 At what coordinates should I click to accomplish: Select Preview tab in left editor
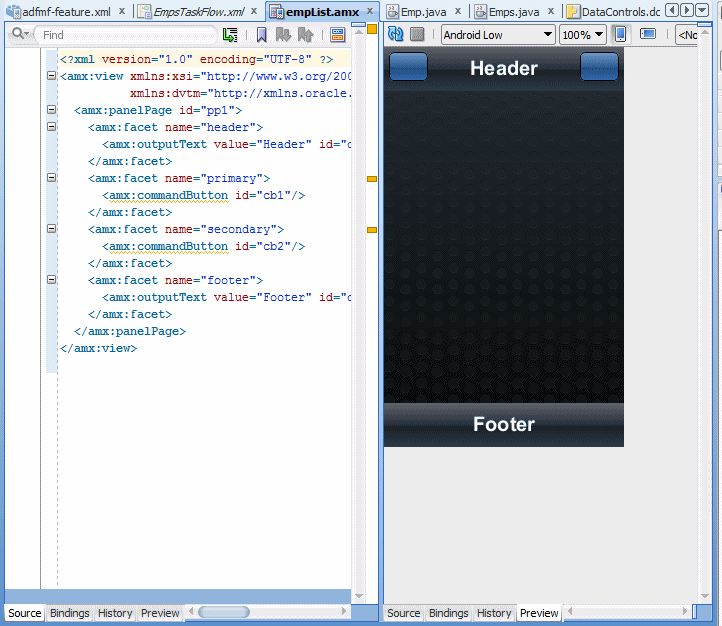[160, 613]
